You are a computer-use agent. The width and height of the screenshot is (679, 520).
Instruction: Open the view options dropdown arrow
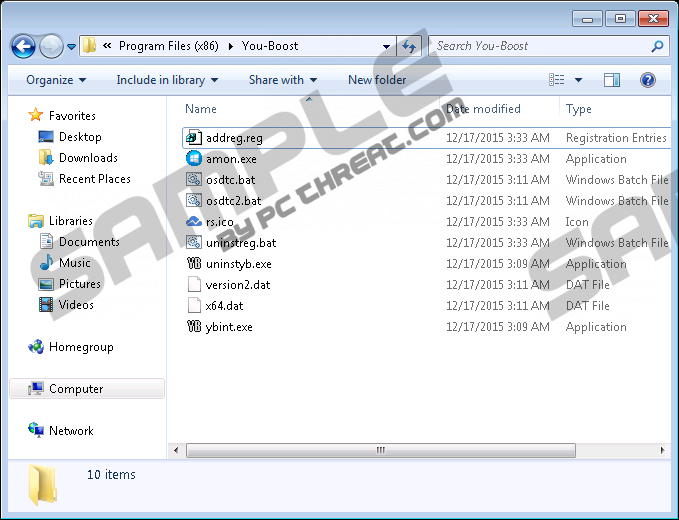[x=578, y=80]
